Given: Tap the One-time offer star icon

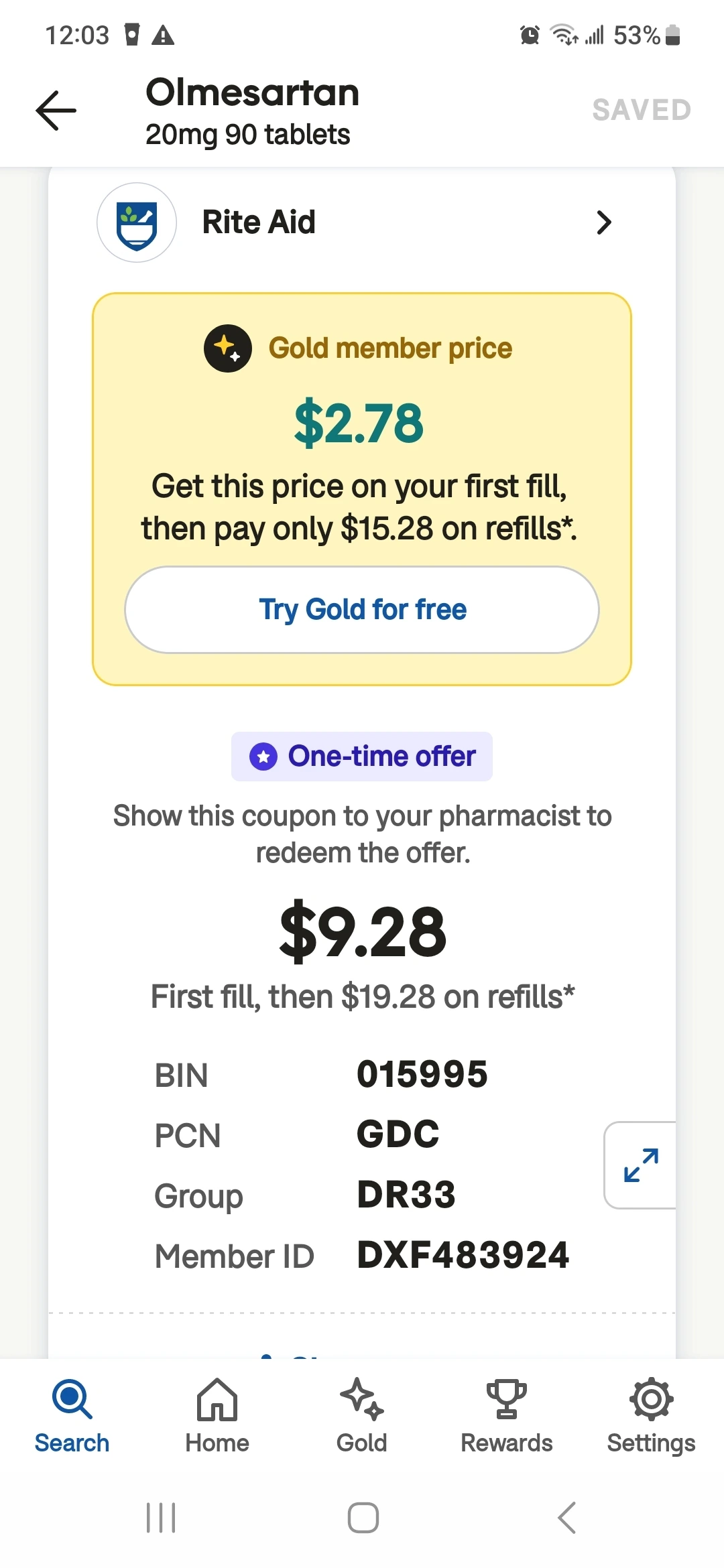Looking at the screenshot, I should click(x=263, y=757).
